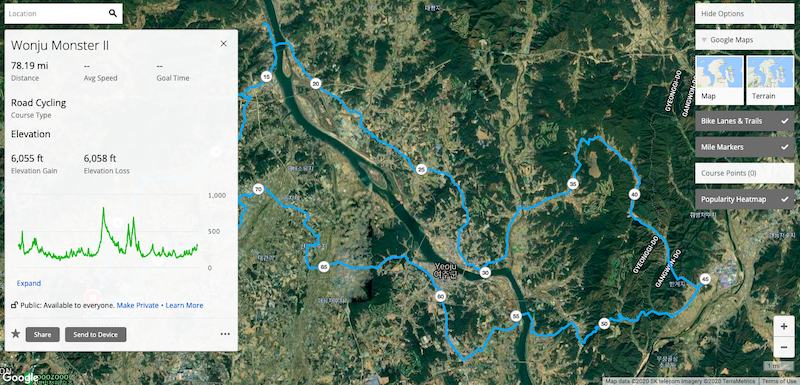Open the three-dot more options menu
800x385 pixels.
(225, 334)
